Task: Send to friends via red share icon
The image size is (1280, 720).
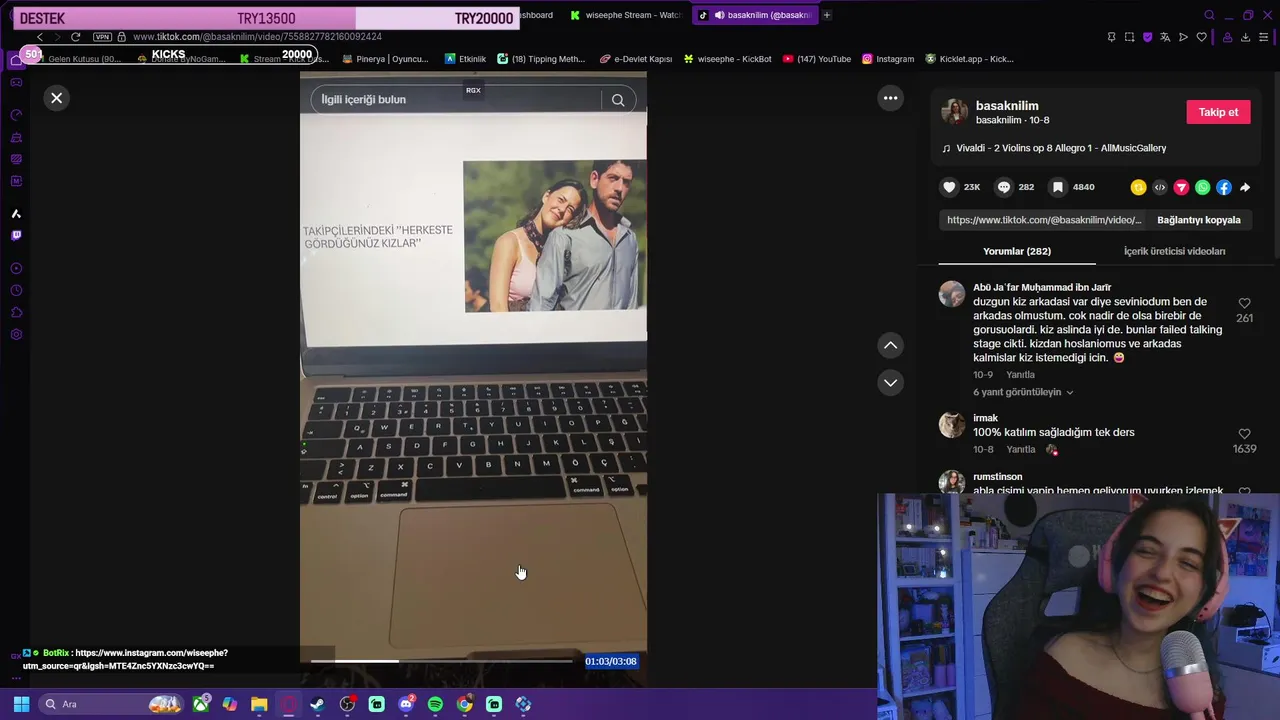Action: (x=1181, y=187)
